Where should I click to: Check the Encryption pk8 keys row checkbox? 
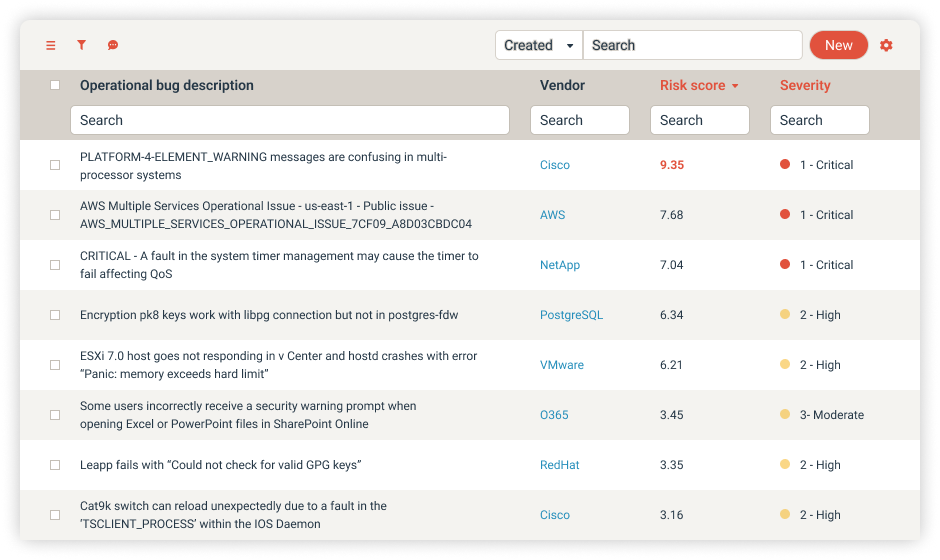pos(55,315)
